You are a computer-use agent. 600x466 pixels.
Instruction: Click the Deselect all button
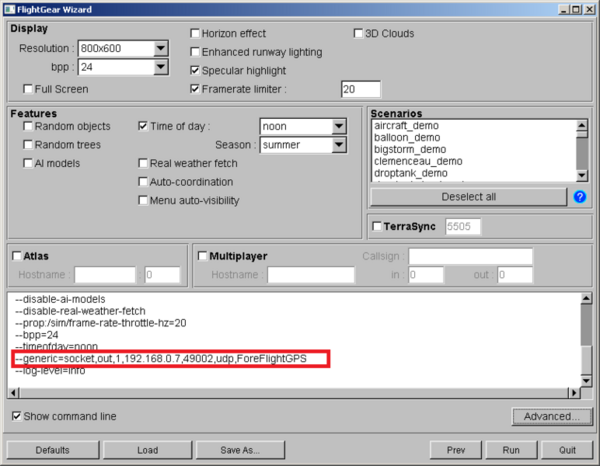pos(468,197)
